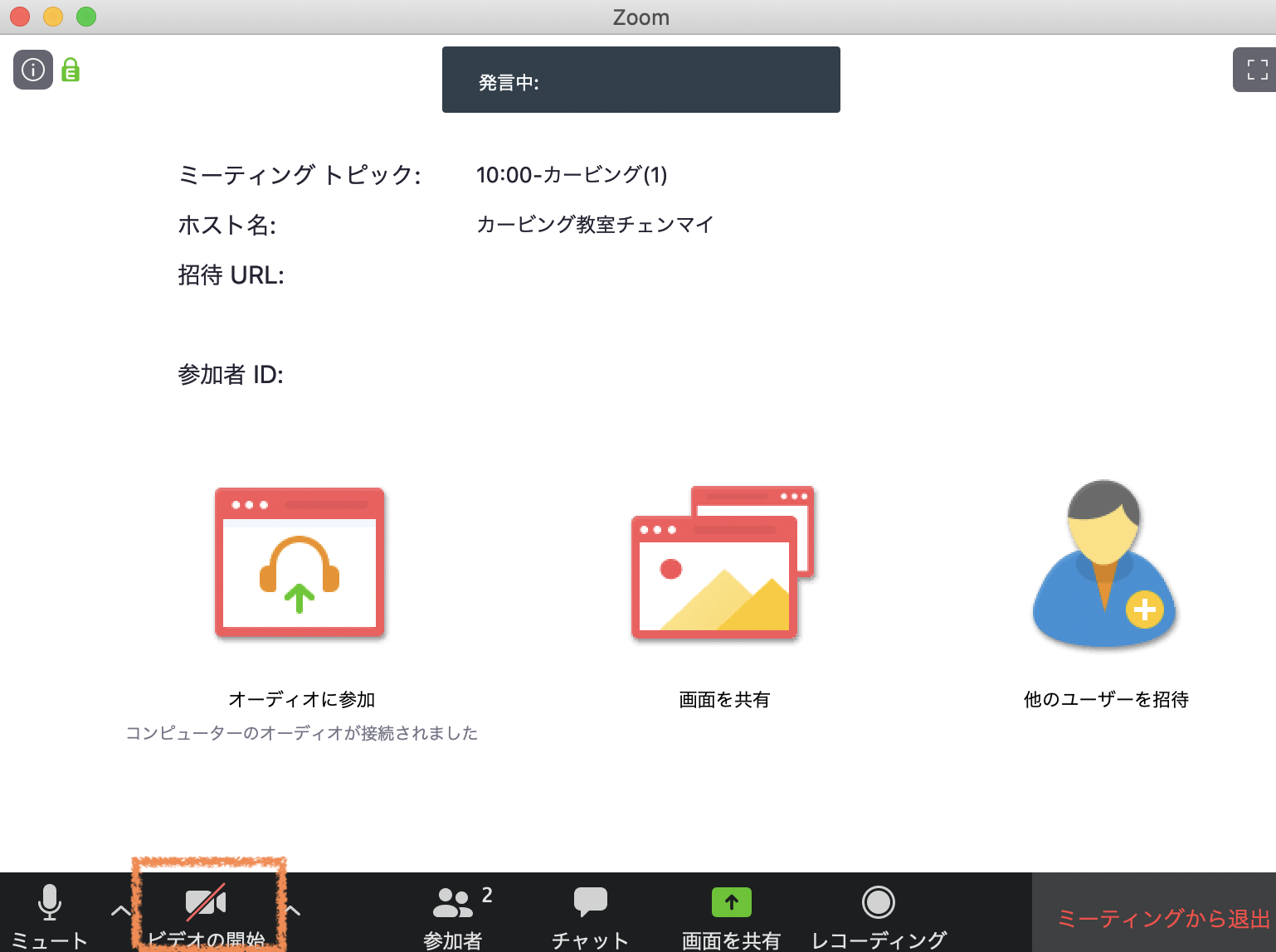Click the 参加者 ID: label
This screenshot has height=952, width=1276.
[x=231, y=375]
